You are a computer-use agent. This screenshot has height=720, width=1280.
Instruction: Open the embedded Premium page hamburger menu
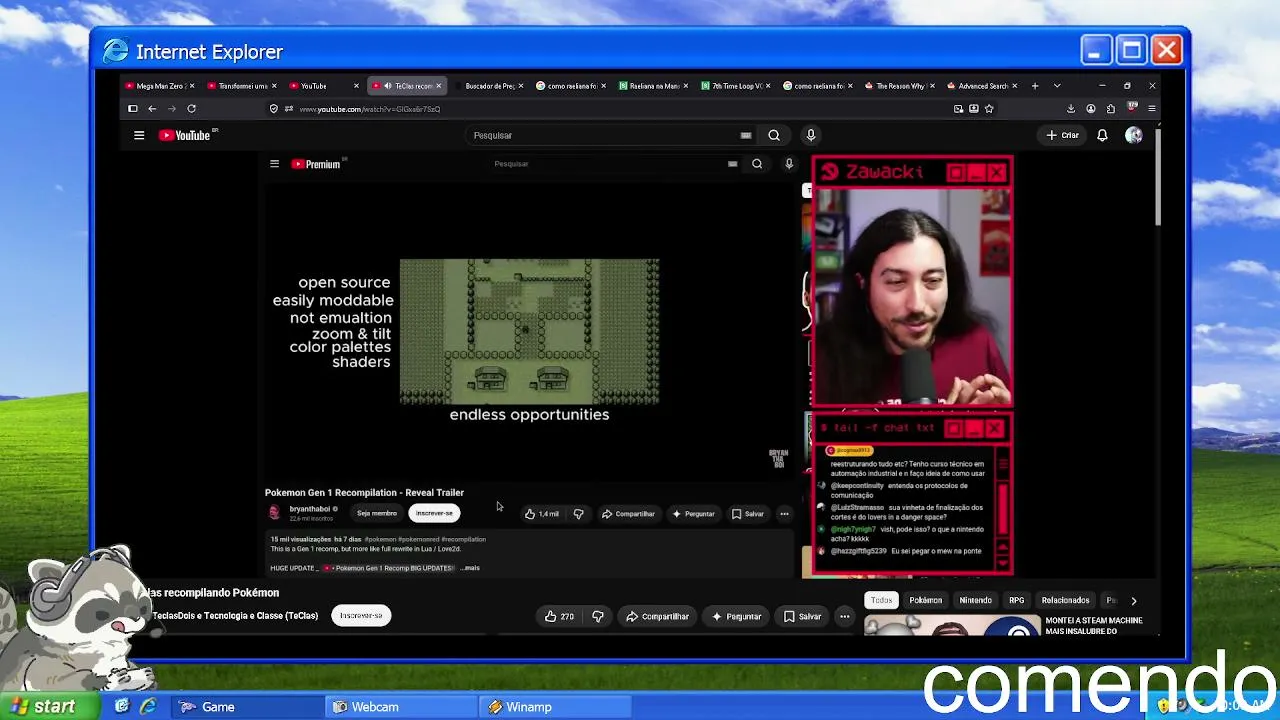coord(274,164)
